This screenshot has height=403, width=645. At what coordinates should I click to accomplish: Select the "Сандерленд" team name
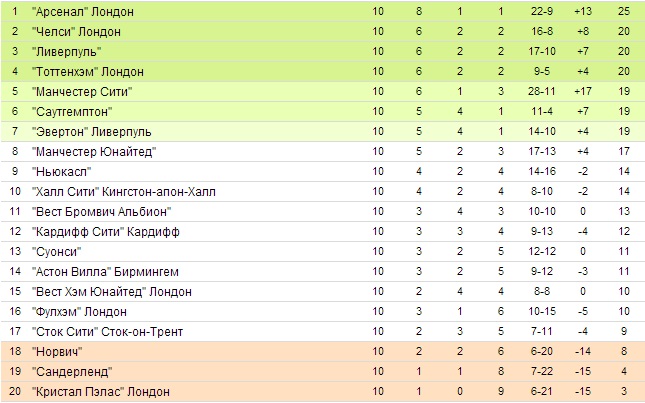pyautogui.click(x=72, y=372)
